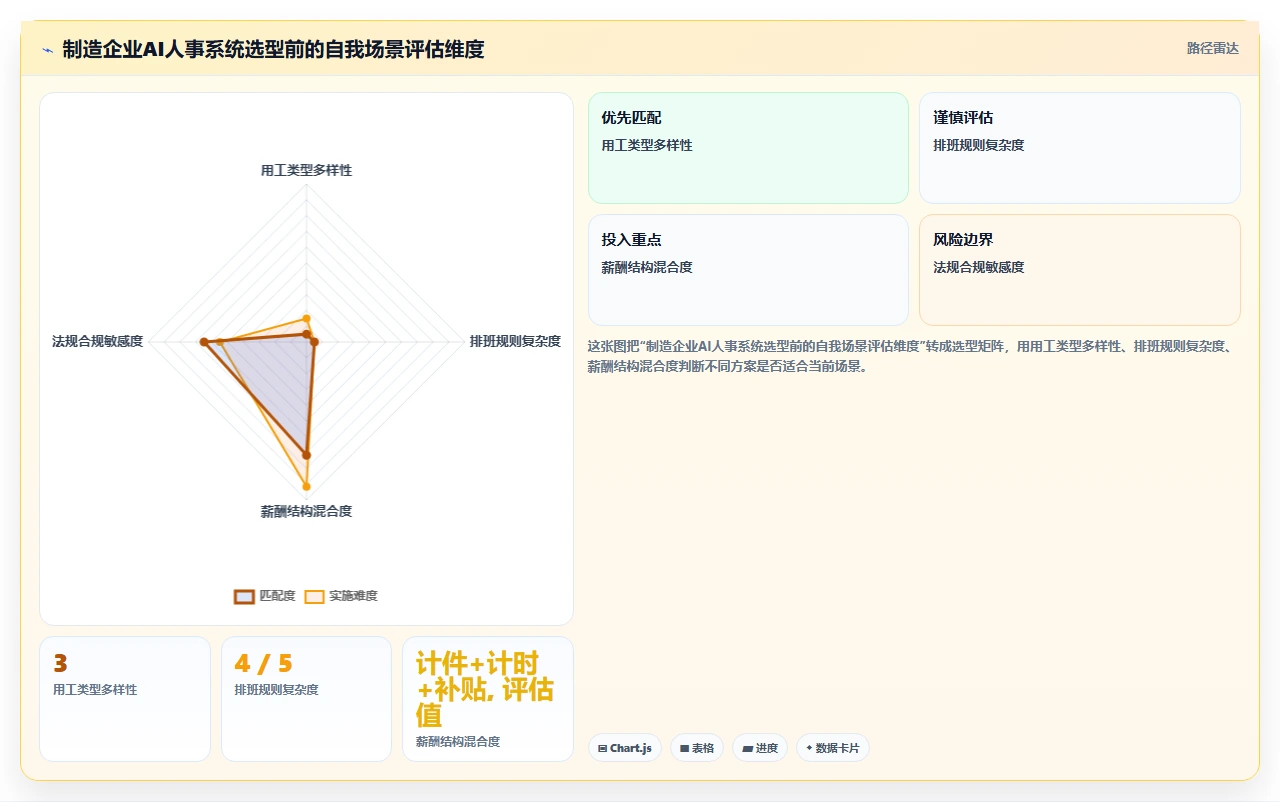This screenshot has height=802, width=1280.
Task: Click the 匹配度 legend color box
Action: pos(244,597)
